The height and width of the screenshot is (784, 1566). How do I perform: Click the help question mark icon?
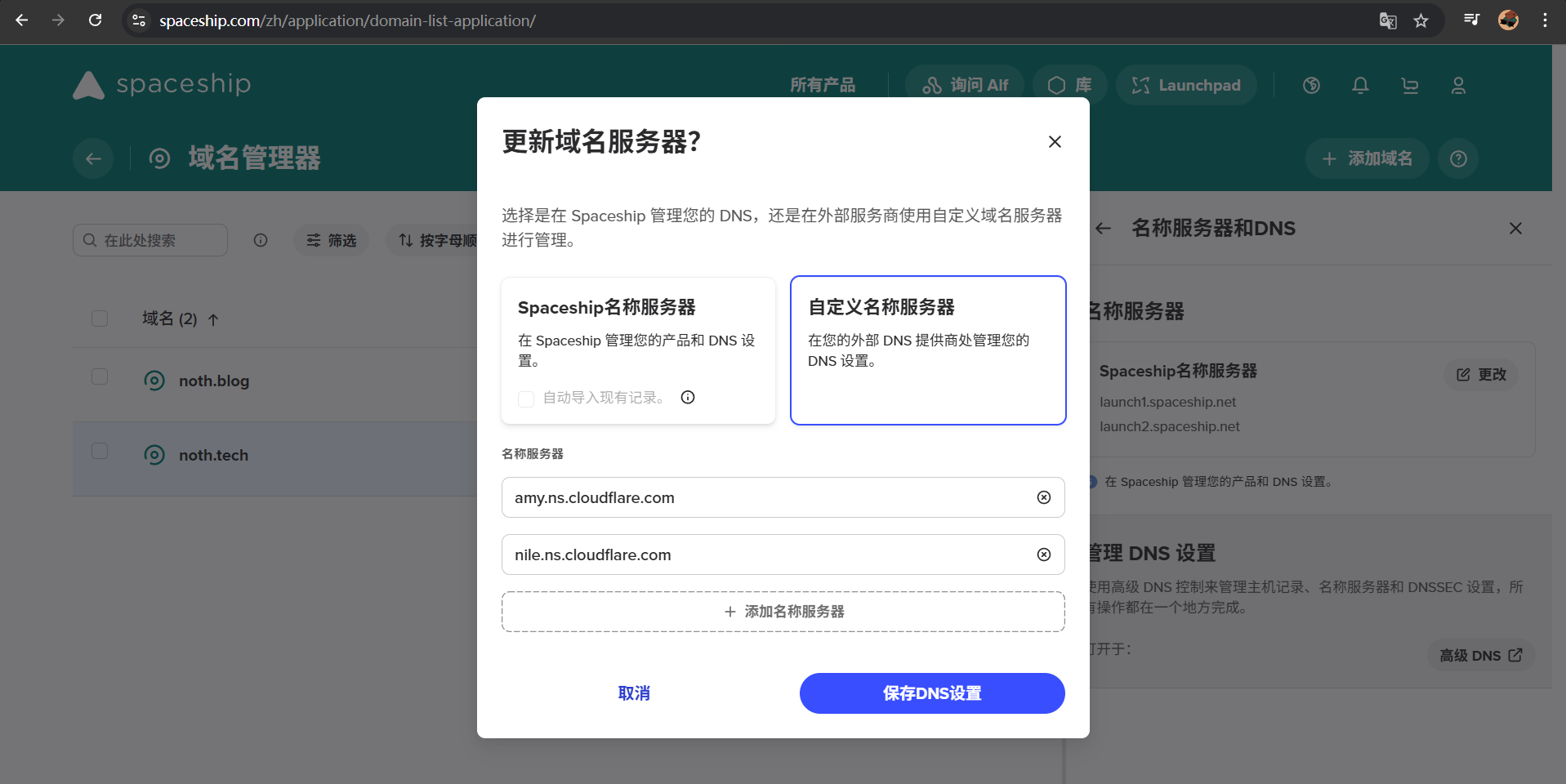1458,158
